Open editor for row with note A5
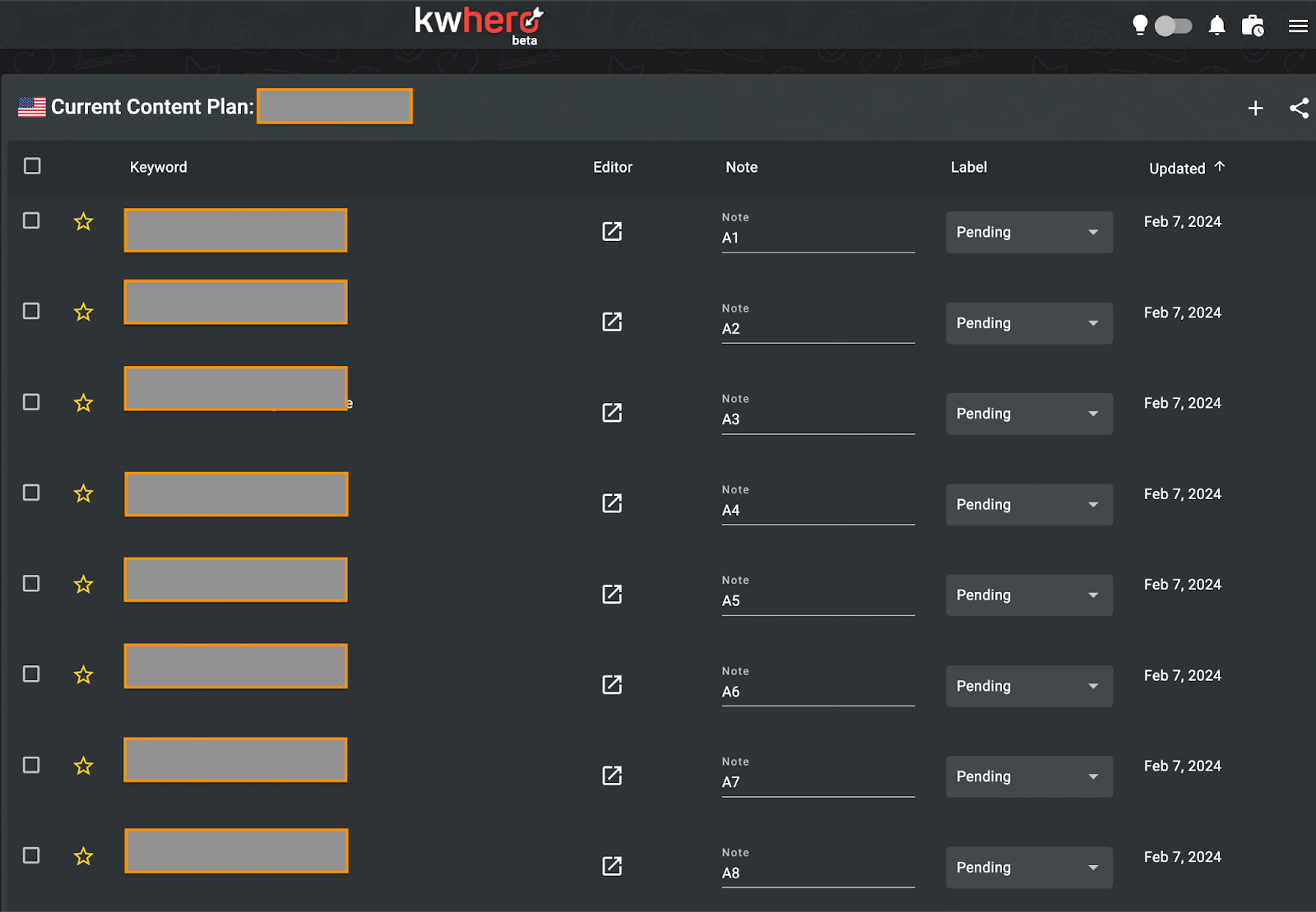The width and height of the screenshot is (1316, 912). (x=612, y=594)
